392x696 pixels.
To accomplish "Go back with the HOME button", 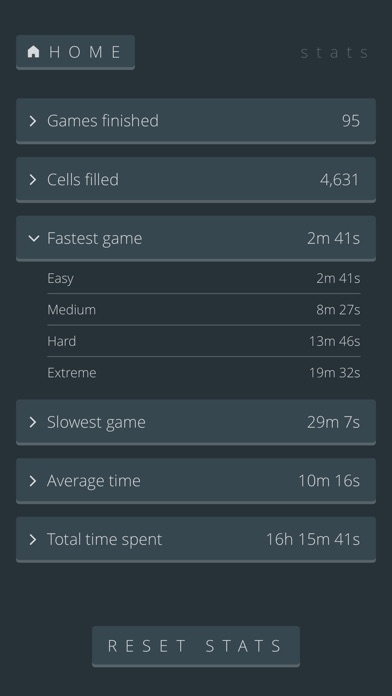I will click(75, 52).
